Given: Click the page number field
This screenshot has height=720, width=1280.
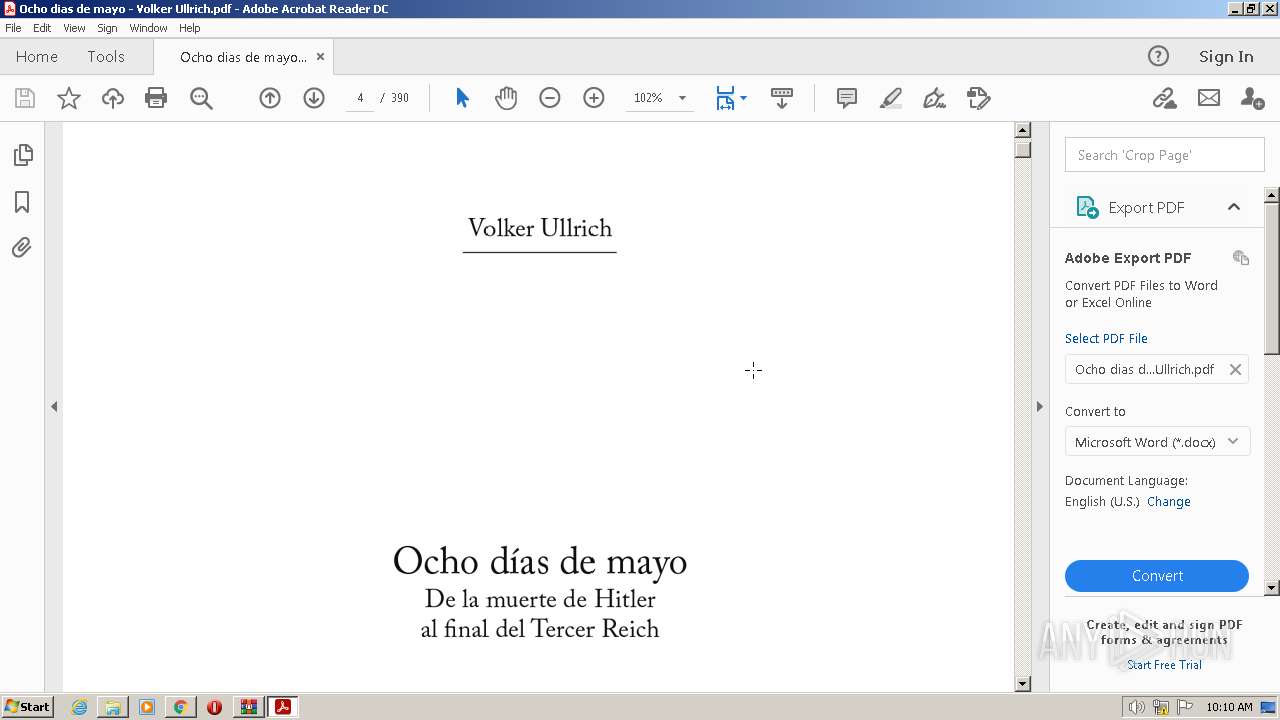Looking at the screenshot, I should [x=360, y=98].
